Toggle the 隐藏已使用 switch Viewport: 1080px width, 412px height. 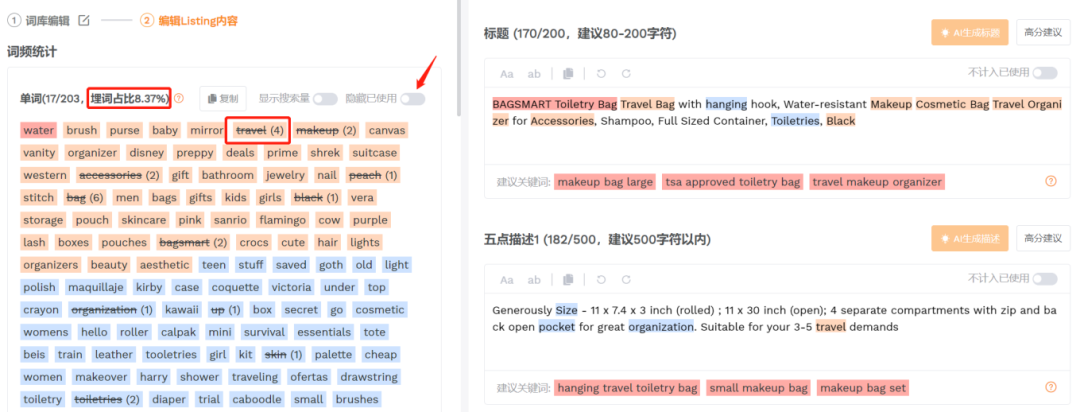pyautogui.click(x=413, y=99)
